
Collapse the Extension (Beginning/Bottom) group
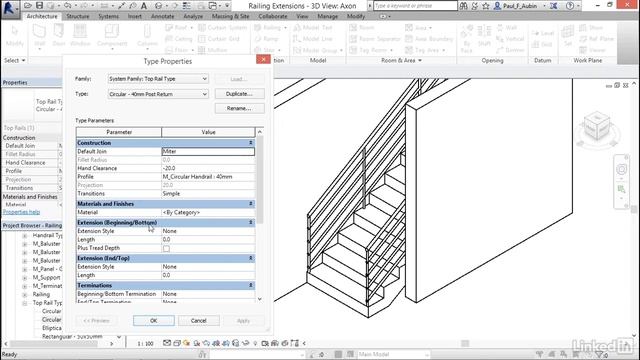[x=251, y=222]
